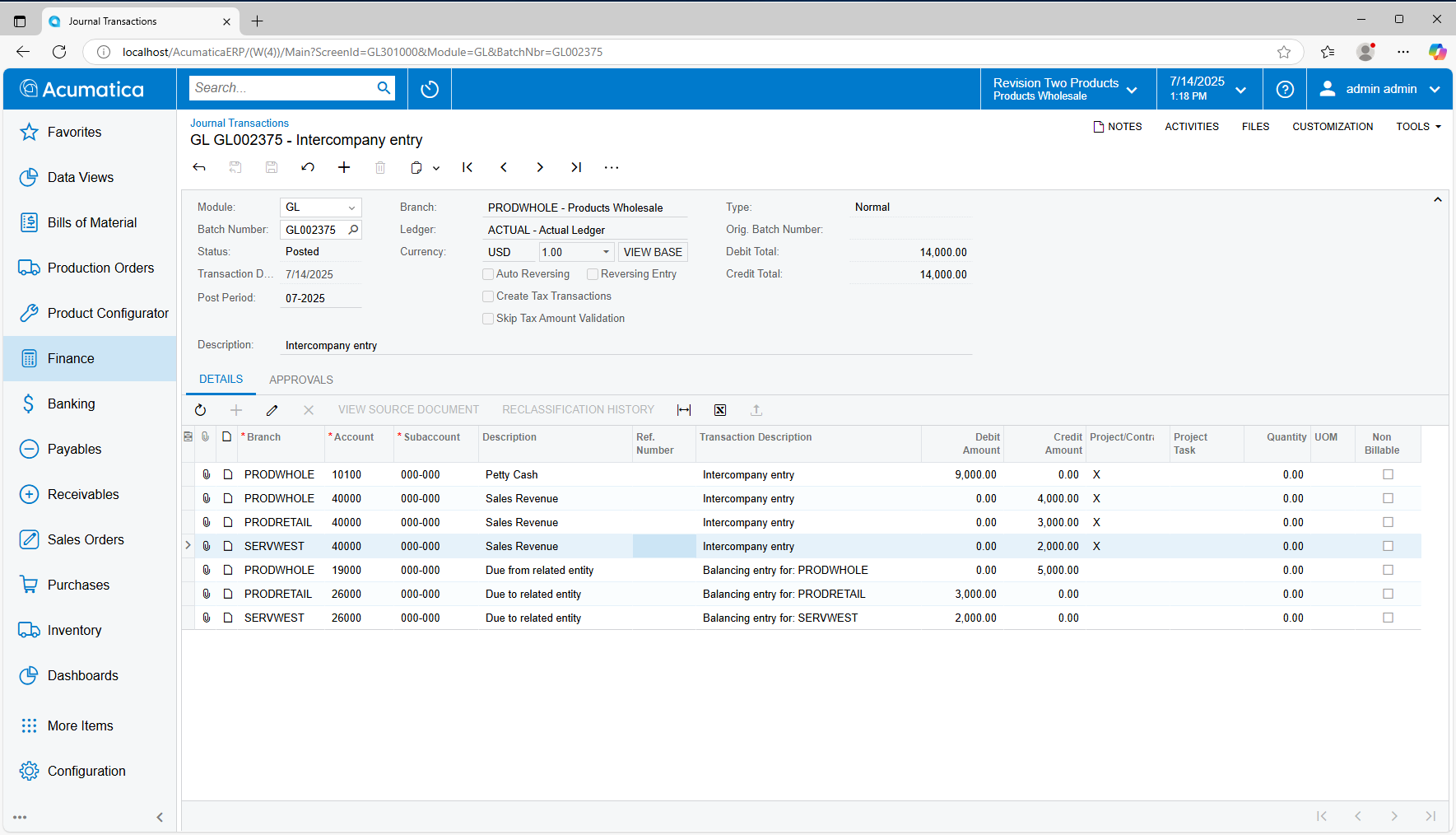Open the Module GL dropdown
Image resolution: width=1456 pixels, height=835 pixels.
[x=351, y=208]
